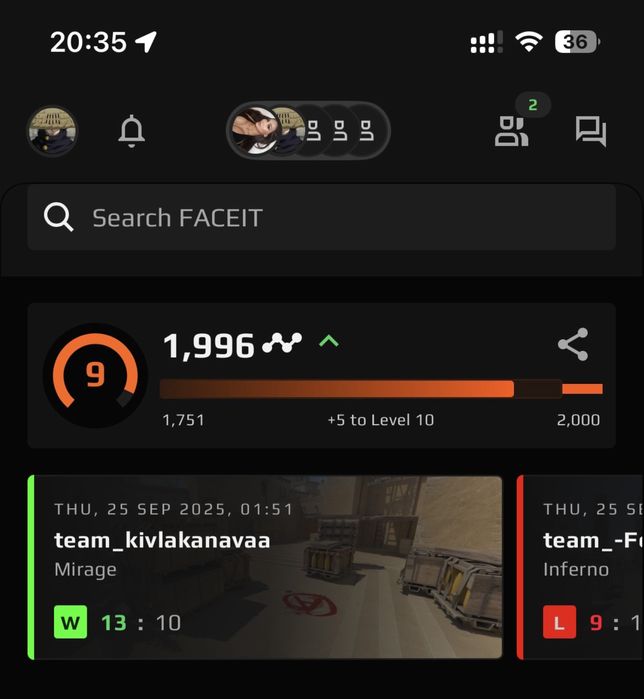Tap the search magnifier icon
This screenshot has width=644, height=699.
pos(58,217)
